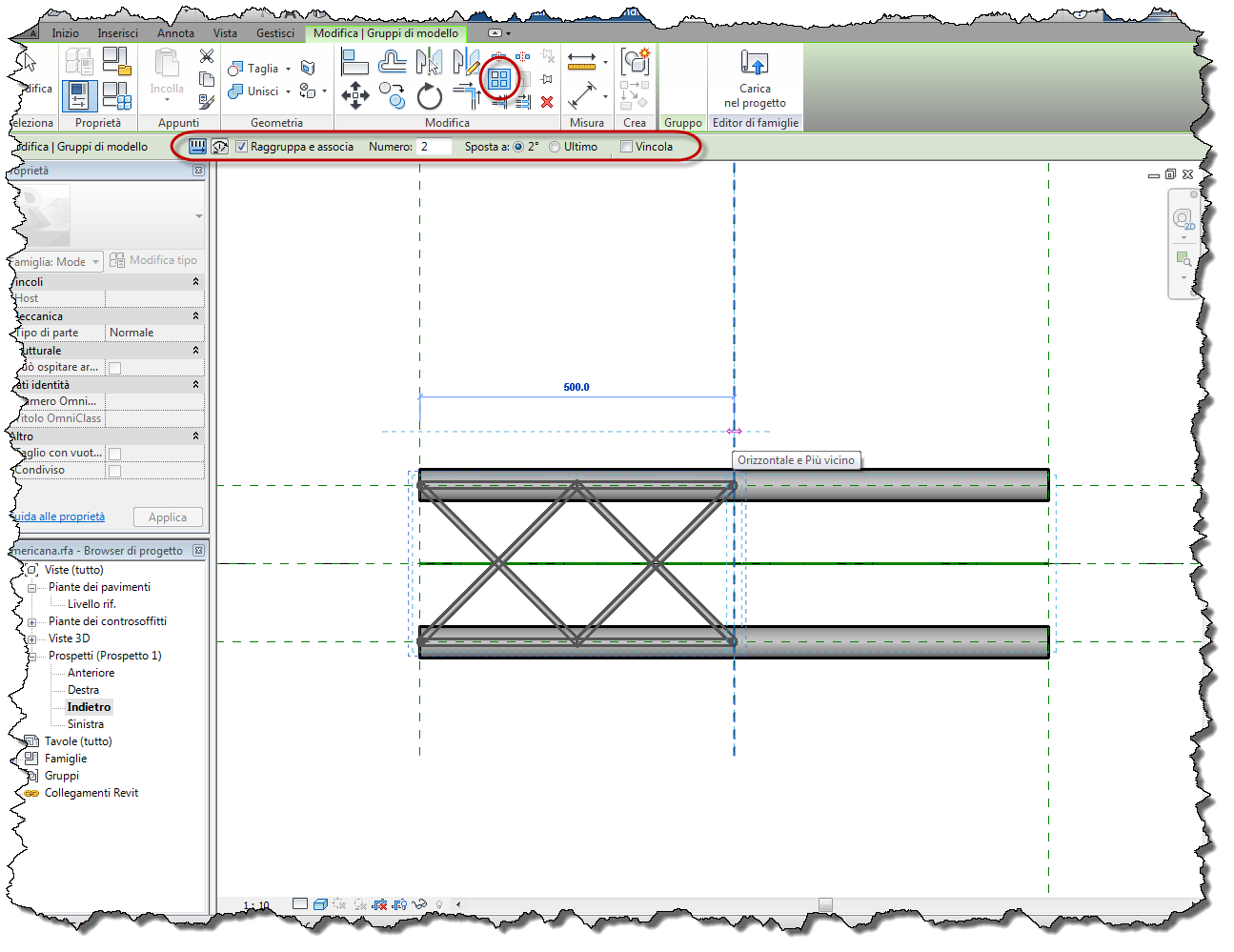Click the Quota allineata measure icon
This screenshot has height=952, width=1234.
579,61
